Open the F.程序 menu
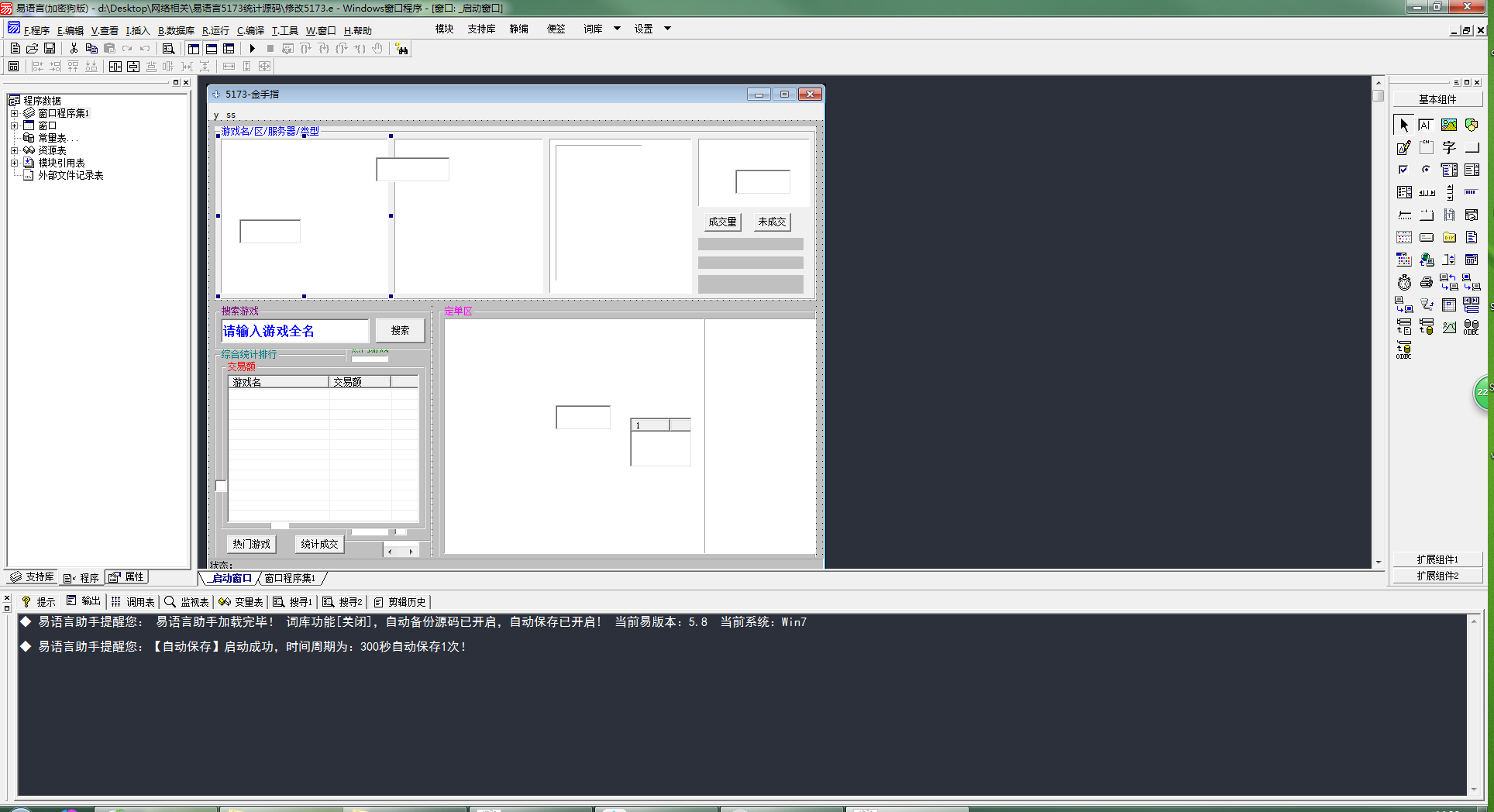The image size is (1494, 812). pos(36,31)
